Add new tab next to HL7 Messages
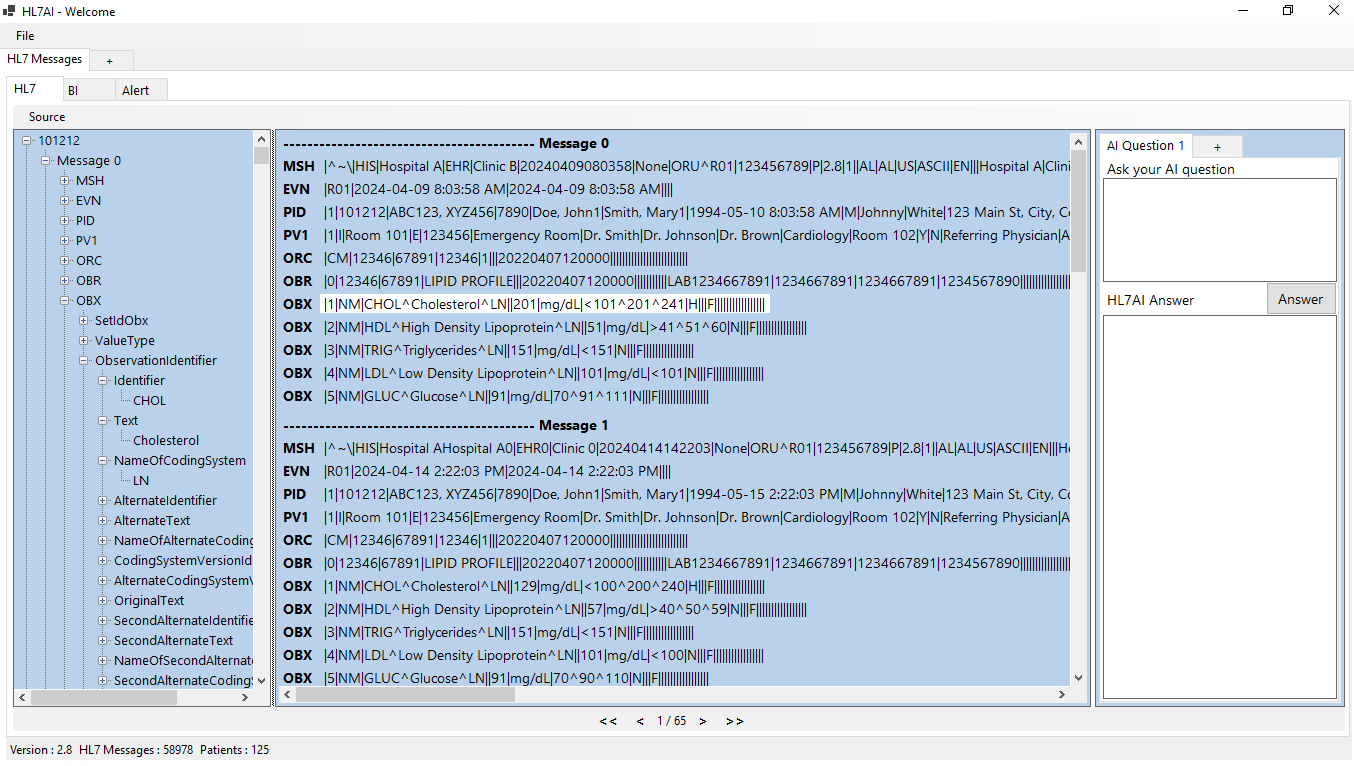This screenshot has height=766, width=1354. pos(110,60)
